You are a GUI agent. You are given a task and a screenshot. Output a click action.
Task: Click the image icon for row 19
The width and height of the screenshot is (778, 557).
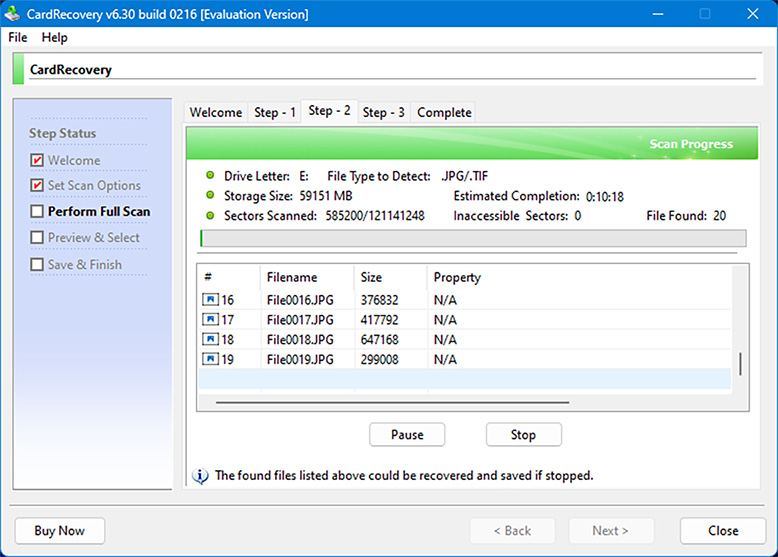click(210, 359)
